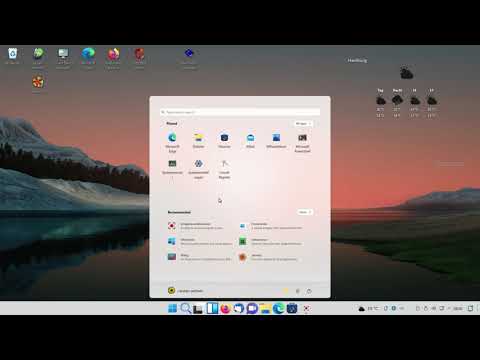The width and height of the screenshot is (480, 360).
Task: Click the All apps button
Action: click(303, 124)
